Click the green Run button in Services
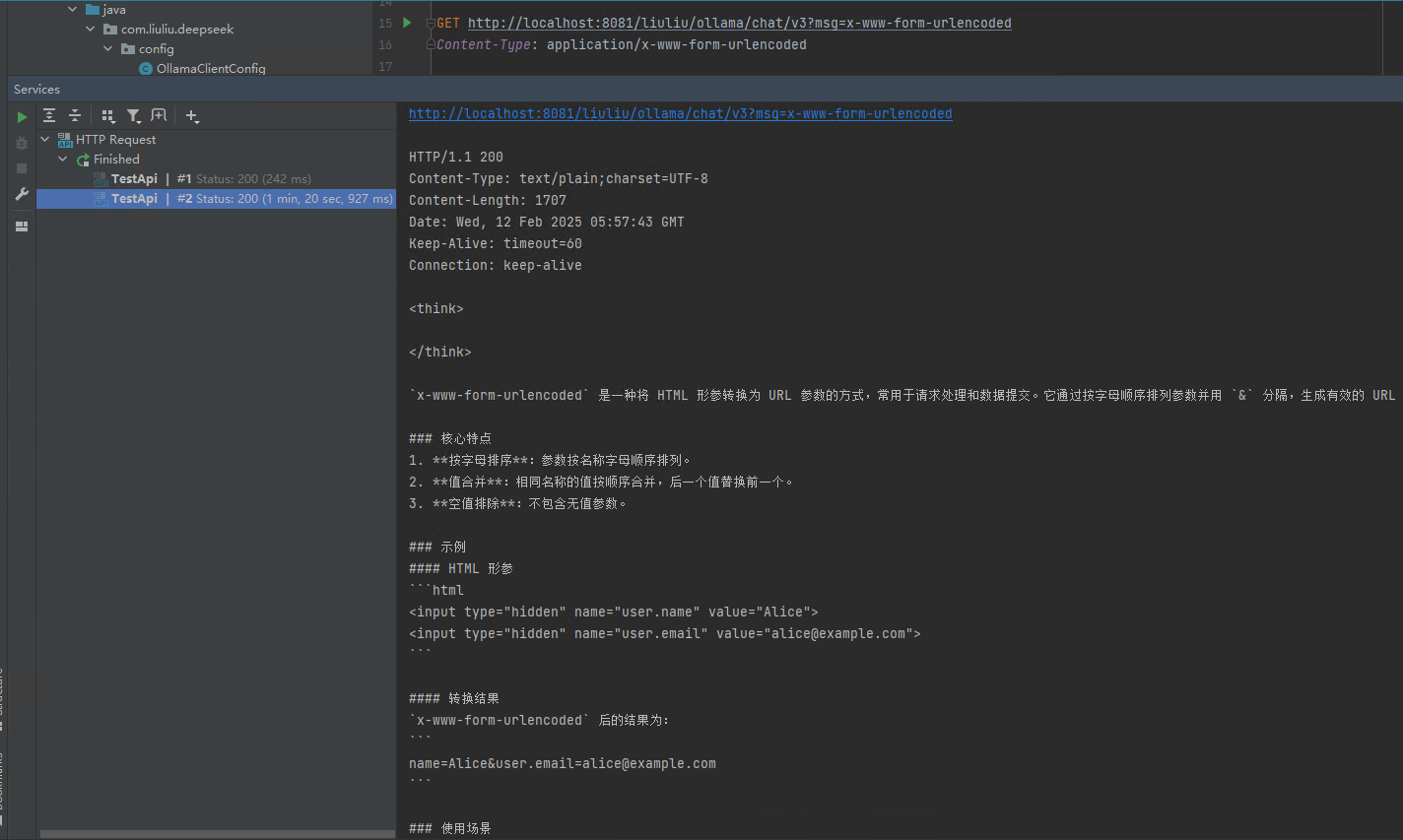1403x840 pixels. [22, 116]
